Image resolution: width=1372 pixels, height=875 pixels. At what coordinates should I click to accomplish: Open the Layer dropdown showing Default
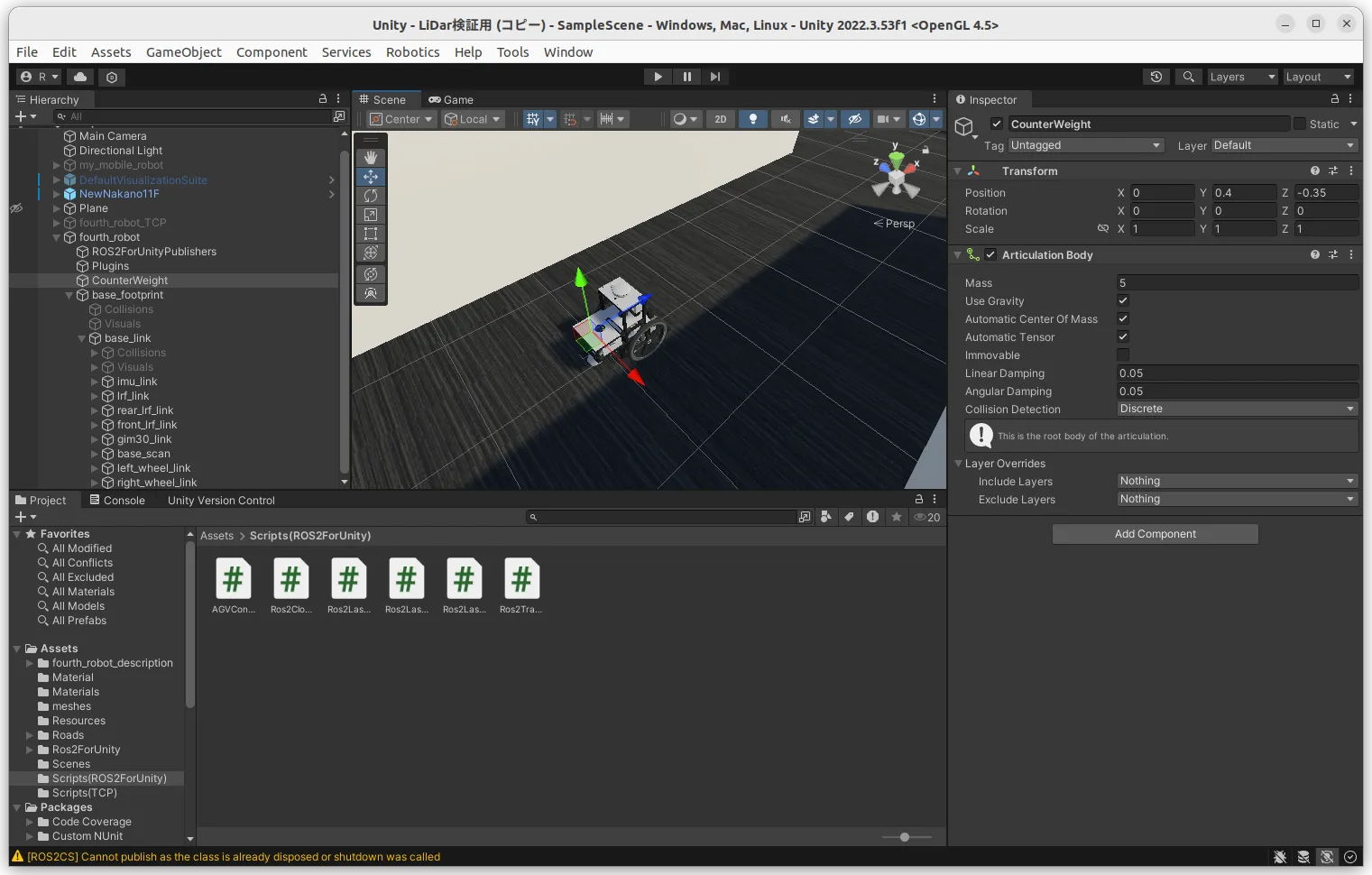coord(1285,145)
